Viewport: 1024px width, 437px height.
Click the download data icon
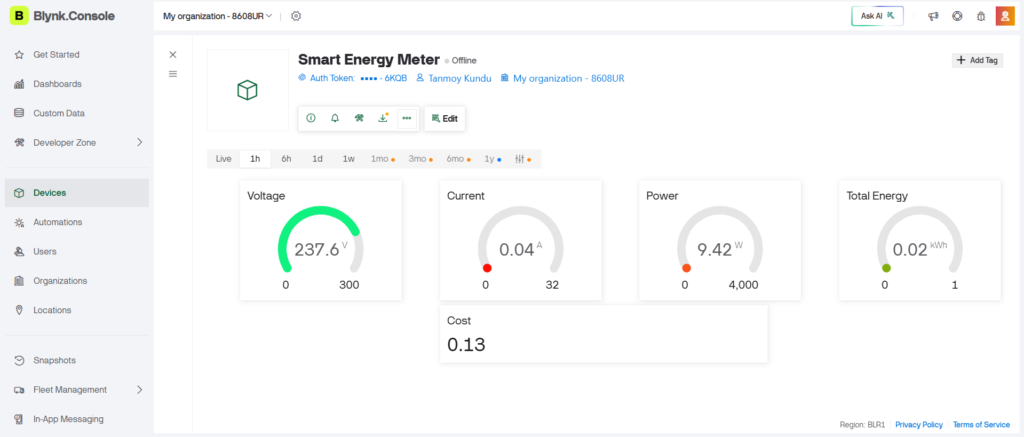(383, 118)
